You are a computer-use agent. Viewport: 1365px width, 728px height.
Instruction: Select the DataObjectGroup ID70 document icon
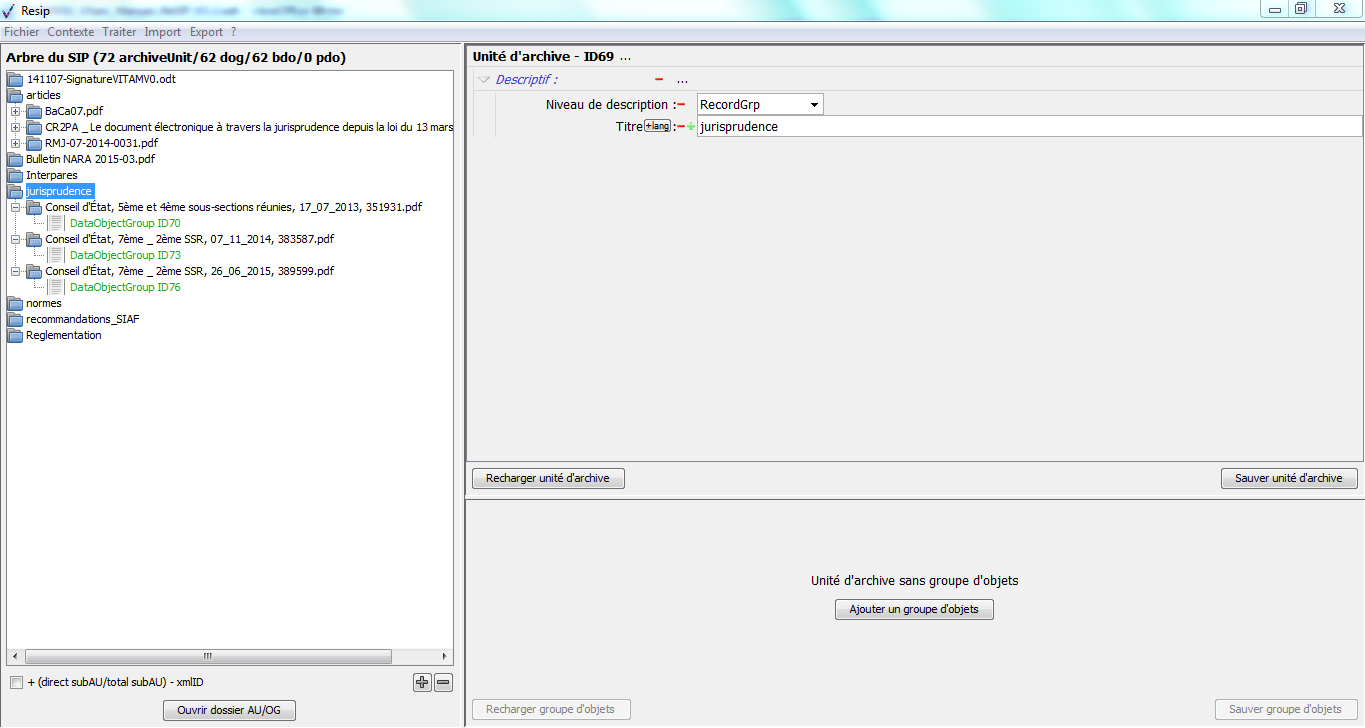click(x=57, y=223)
